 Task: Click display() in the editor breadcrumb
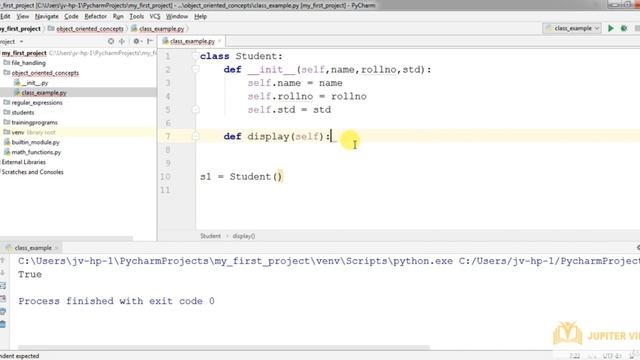(244, 236)
